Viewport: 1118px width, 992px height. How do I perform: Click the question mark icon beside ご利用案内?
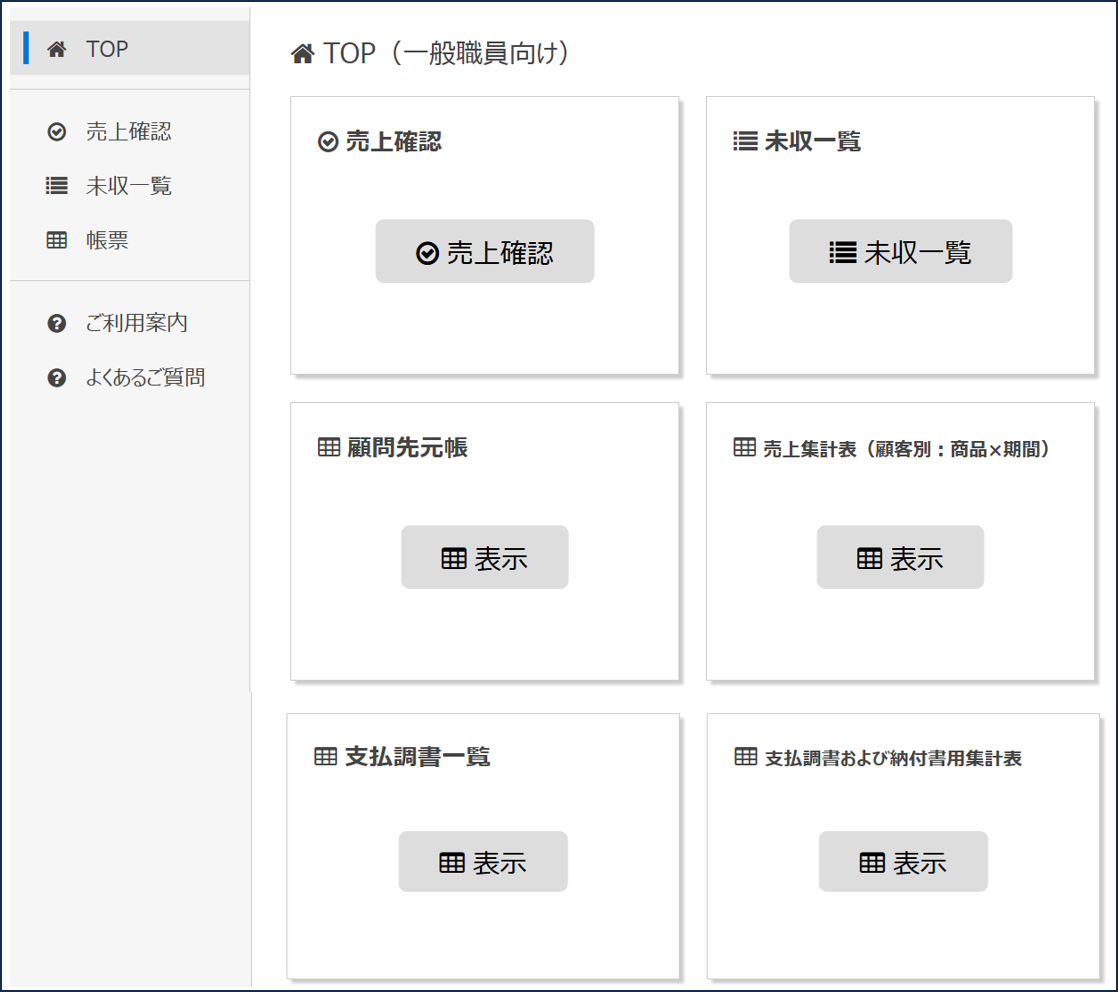[x=57, y=324]
